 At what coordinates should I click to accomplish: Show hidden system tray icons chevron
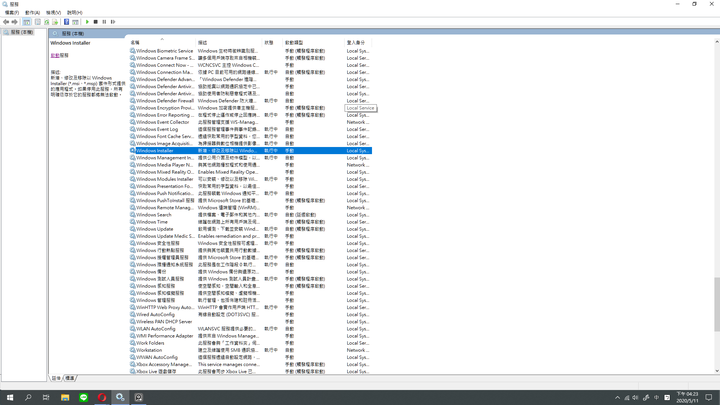(x=617, y=398)
